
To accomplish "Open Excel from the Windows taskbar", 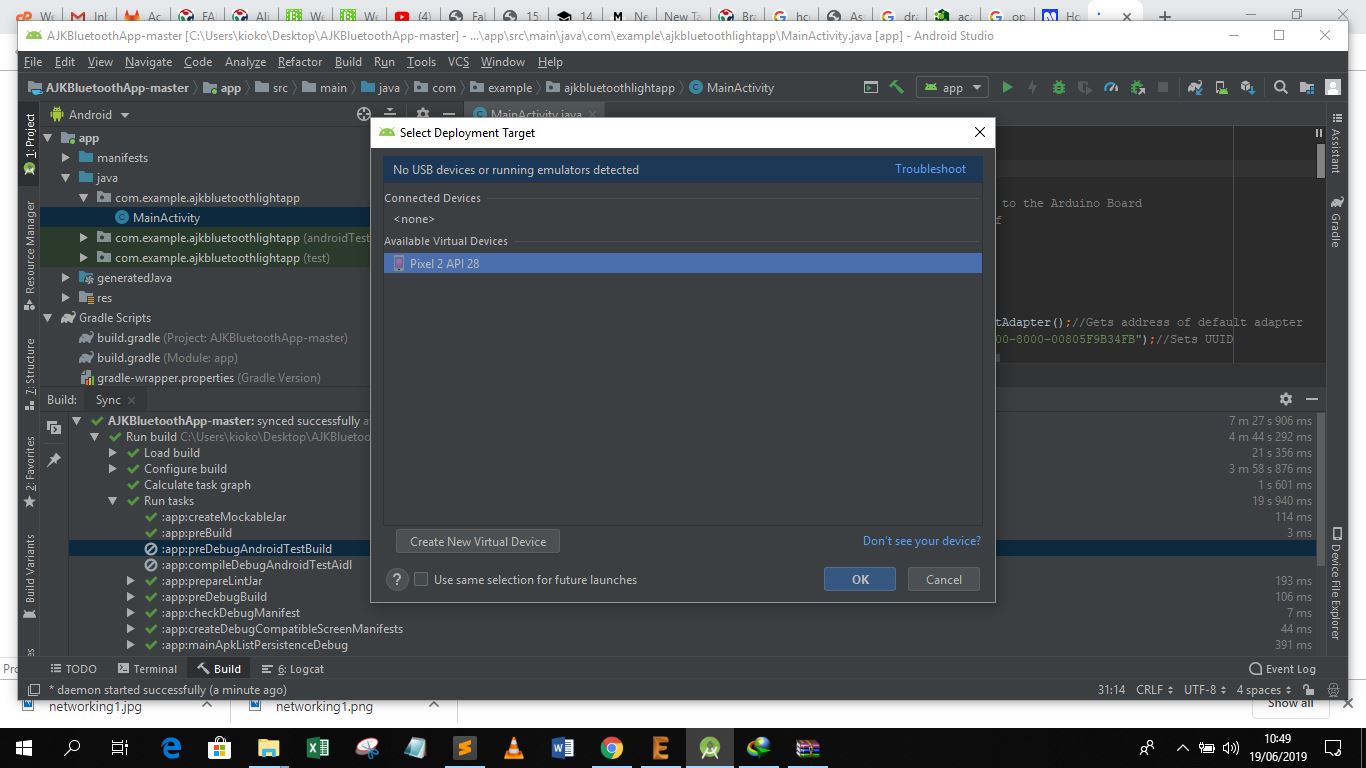I will (318, 748).
